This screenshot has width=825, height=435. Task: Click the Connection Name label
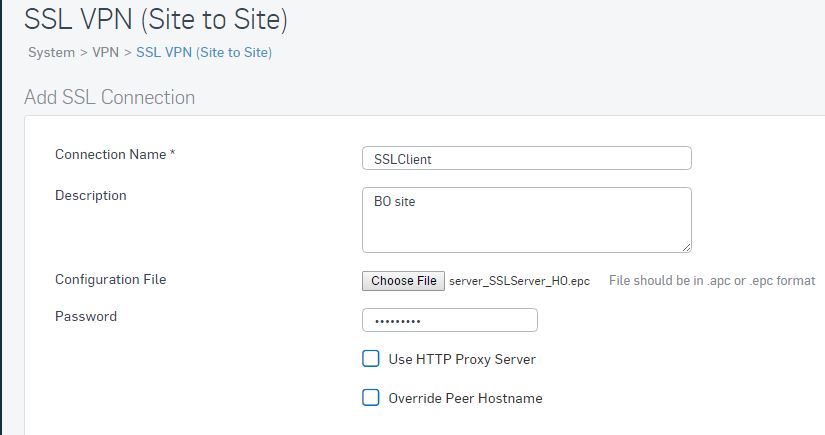[115, 154]
